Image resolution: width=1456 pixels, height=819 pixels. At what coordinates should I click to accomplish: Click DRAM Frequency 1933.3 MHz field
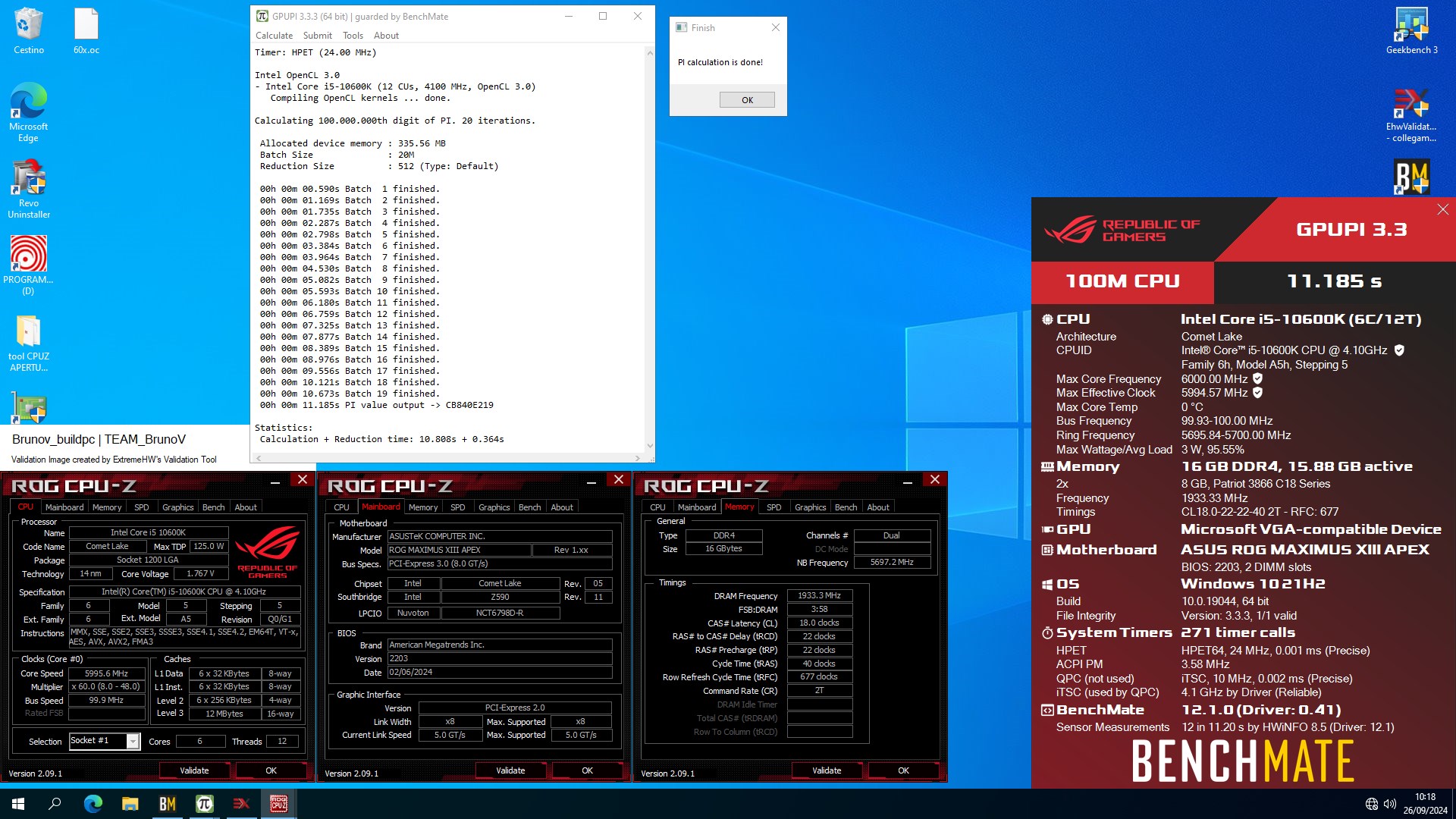(819, 596)
